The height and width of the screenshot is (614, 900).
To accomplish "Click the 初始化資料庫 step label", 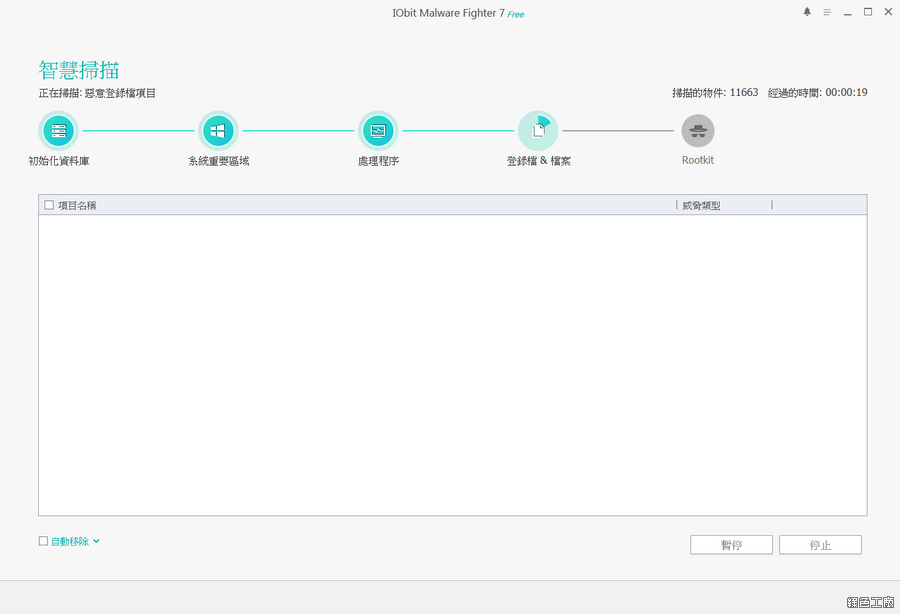I will point(59,161).
